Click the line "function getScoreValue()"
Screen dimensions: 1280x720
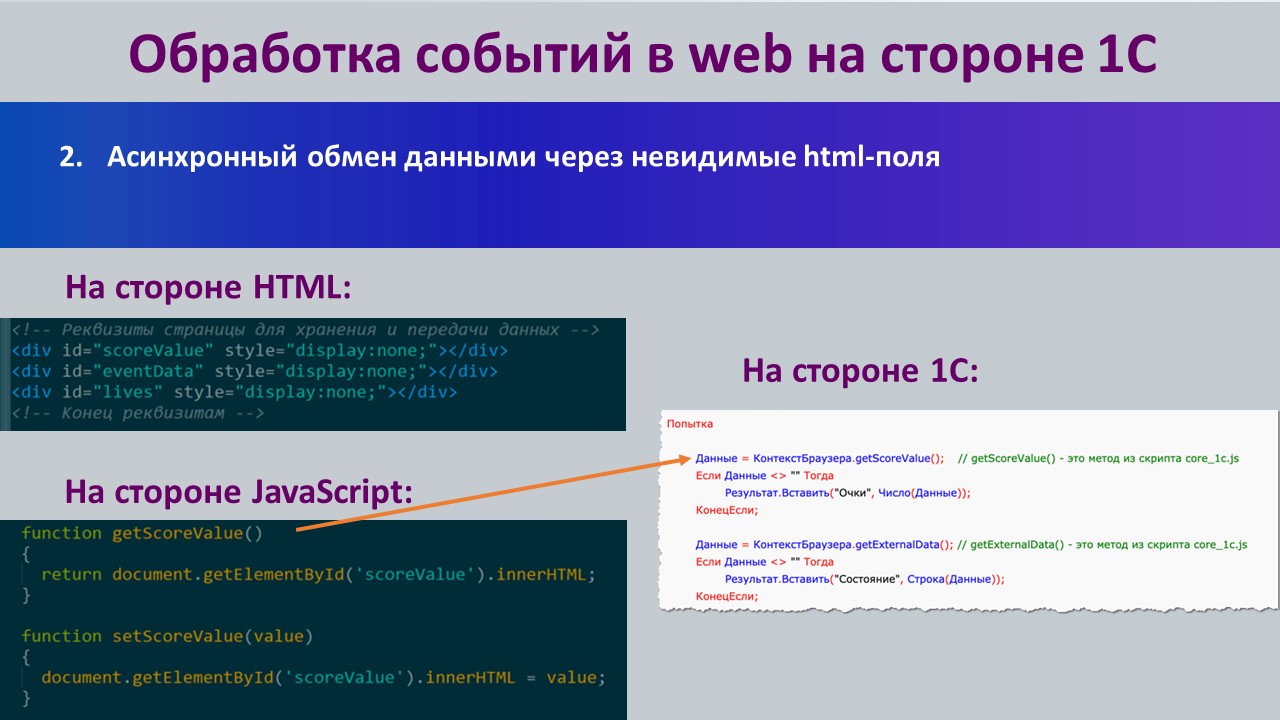pyautogui.click(x=142, y=533)
